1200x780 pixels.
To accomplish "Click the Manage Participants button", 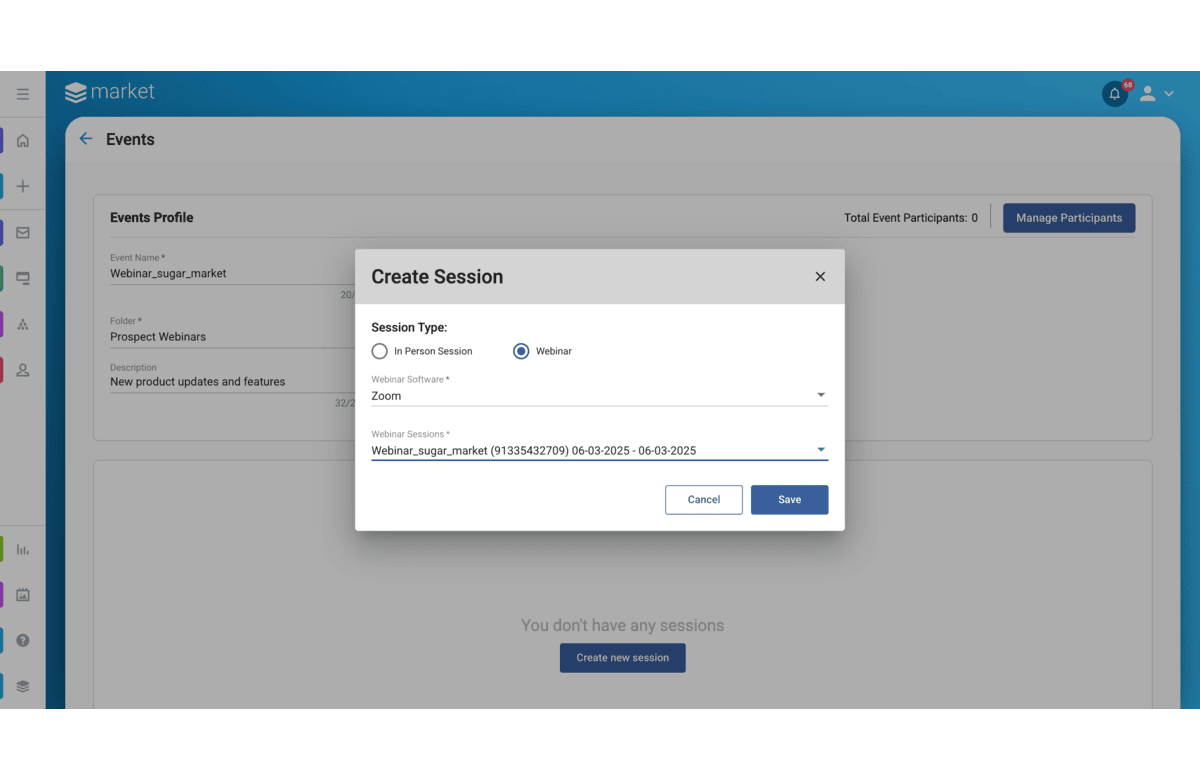I will tap(1068, 218).
